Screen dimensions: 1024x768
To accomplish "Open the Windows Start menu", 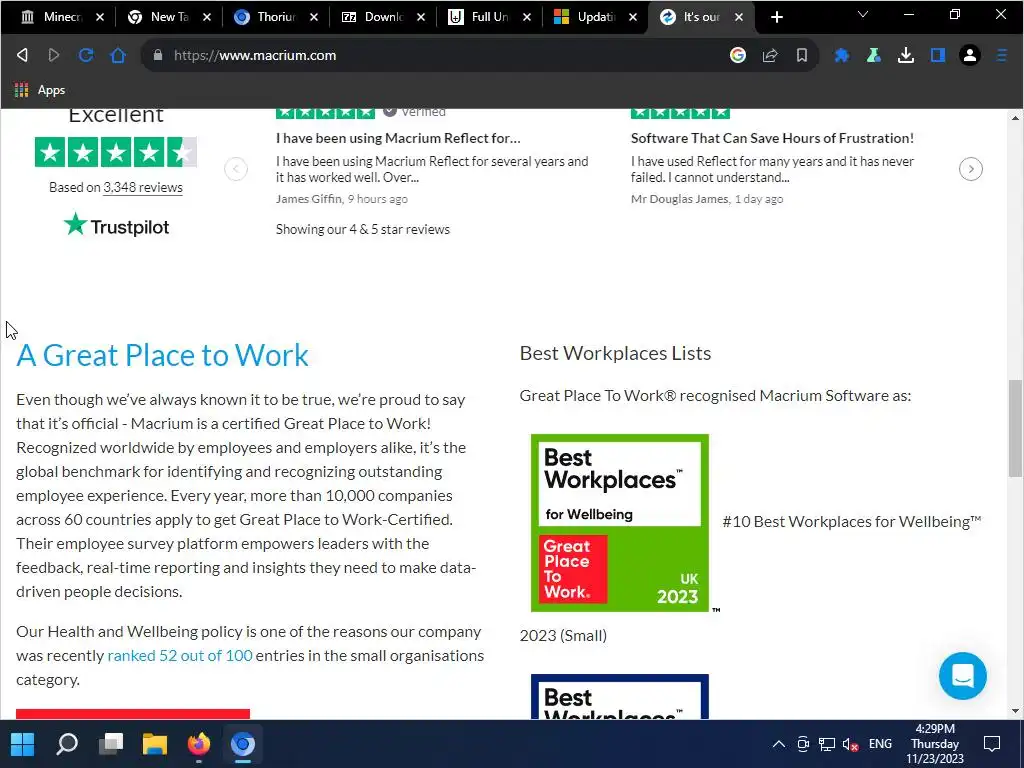I will coord(23,744).
